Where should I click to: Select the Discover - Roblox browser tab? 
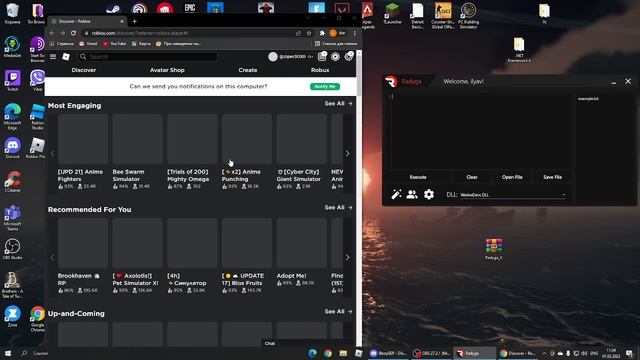point(87,21)
